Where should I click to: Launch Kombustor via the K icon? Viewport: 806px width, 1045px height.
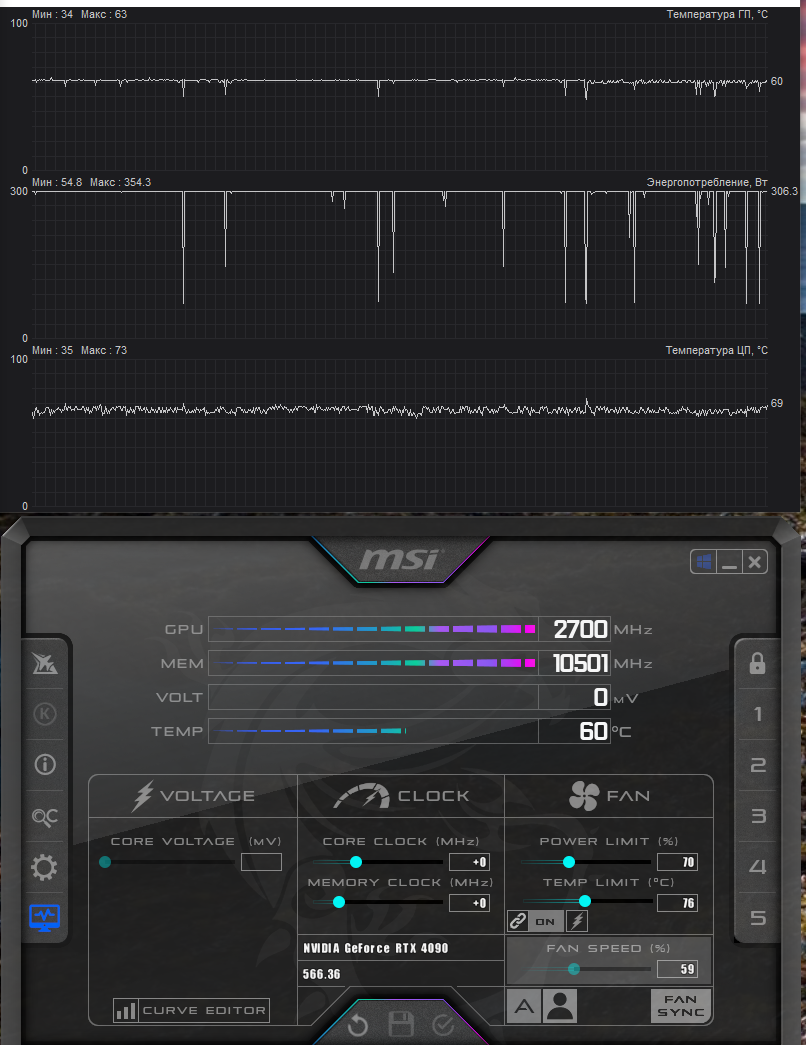coord(45,714)
